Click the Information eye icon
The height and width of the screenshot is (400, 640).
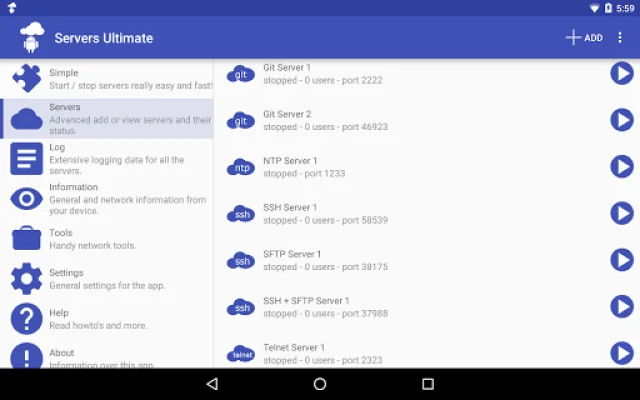click(x=27, y=199)
